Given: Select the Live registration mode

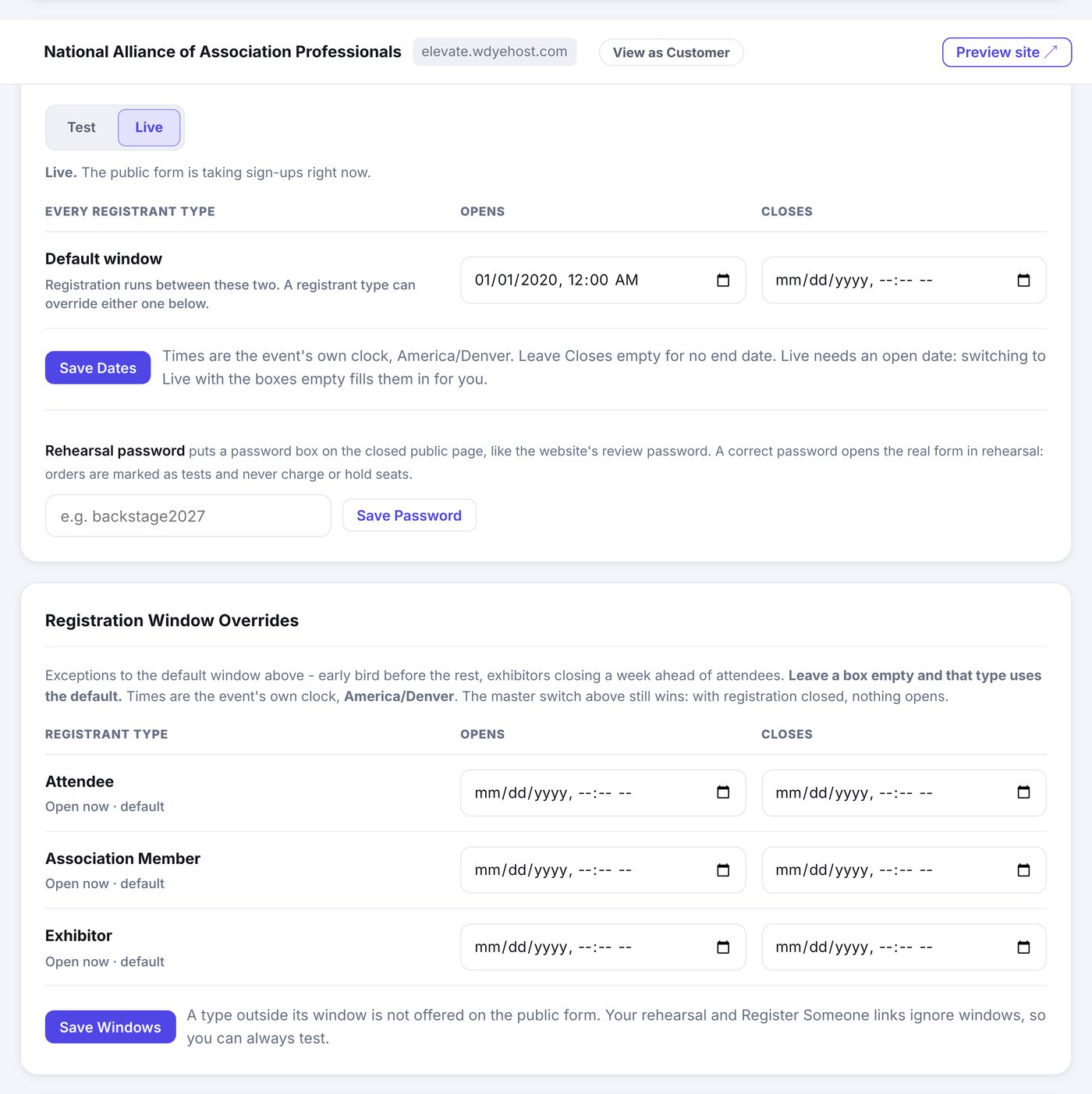Looking at the screenshot, I should click(x=149, y=127).
